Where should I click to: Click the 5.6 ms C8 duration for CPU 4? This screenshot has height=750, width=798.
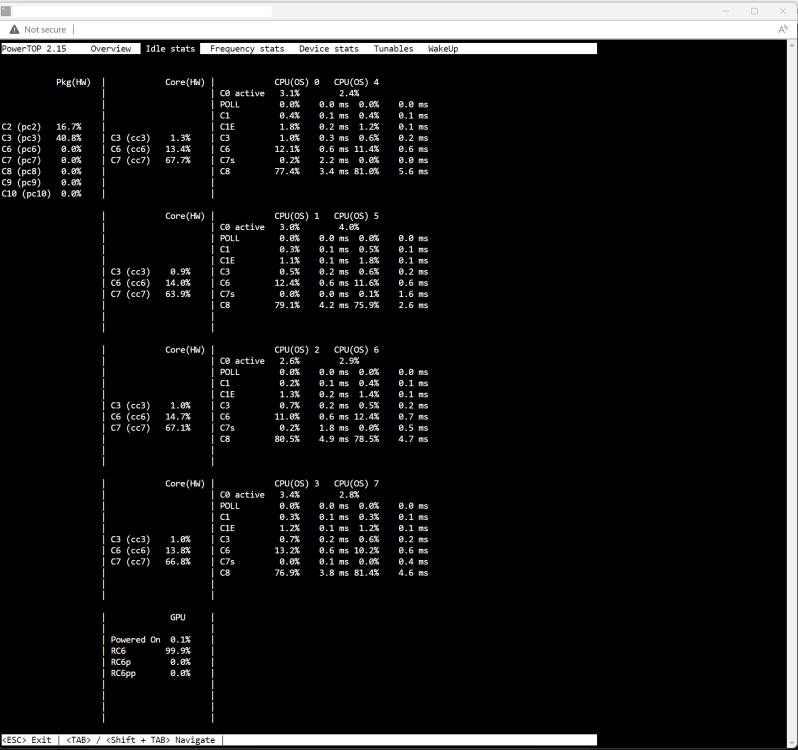click(x=413, y=171)
